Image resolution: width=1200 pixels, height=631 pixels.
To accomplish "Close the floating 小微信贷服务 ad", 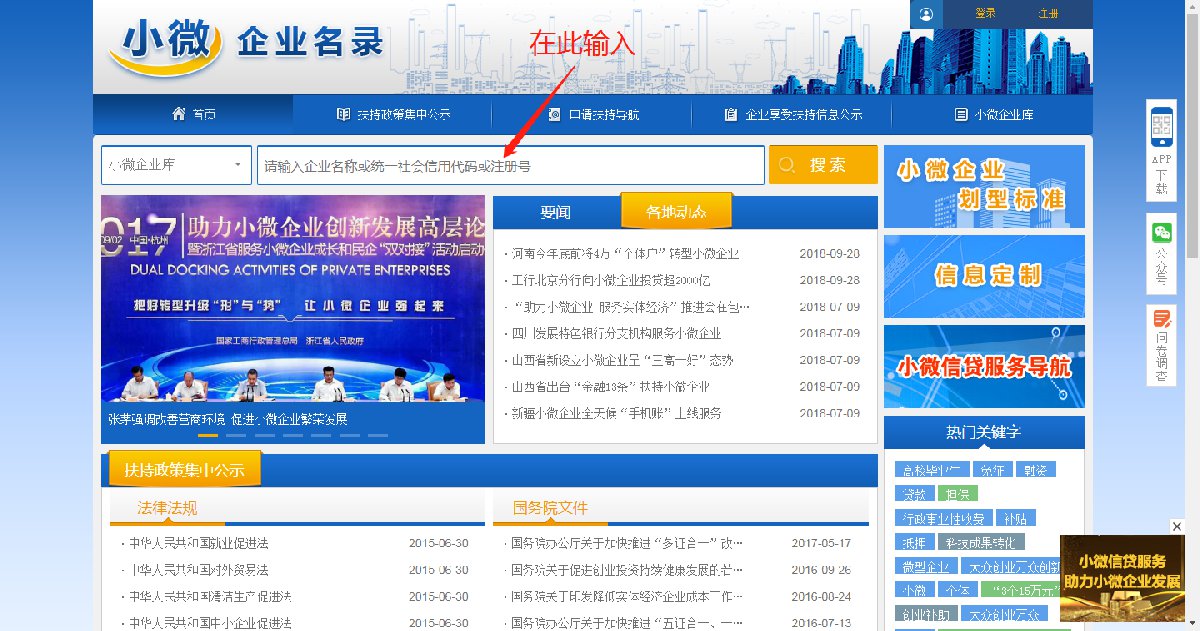I will pyautogui.click(x=1178, y=526).
